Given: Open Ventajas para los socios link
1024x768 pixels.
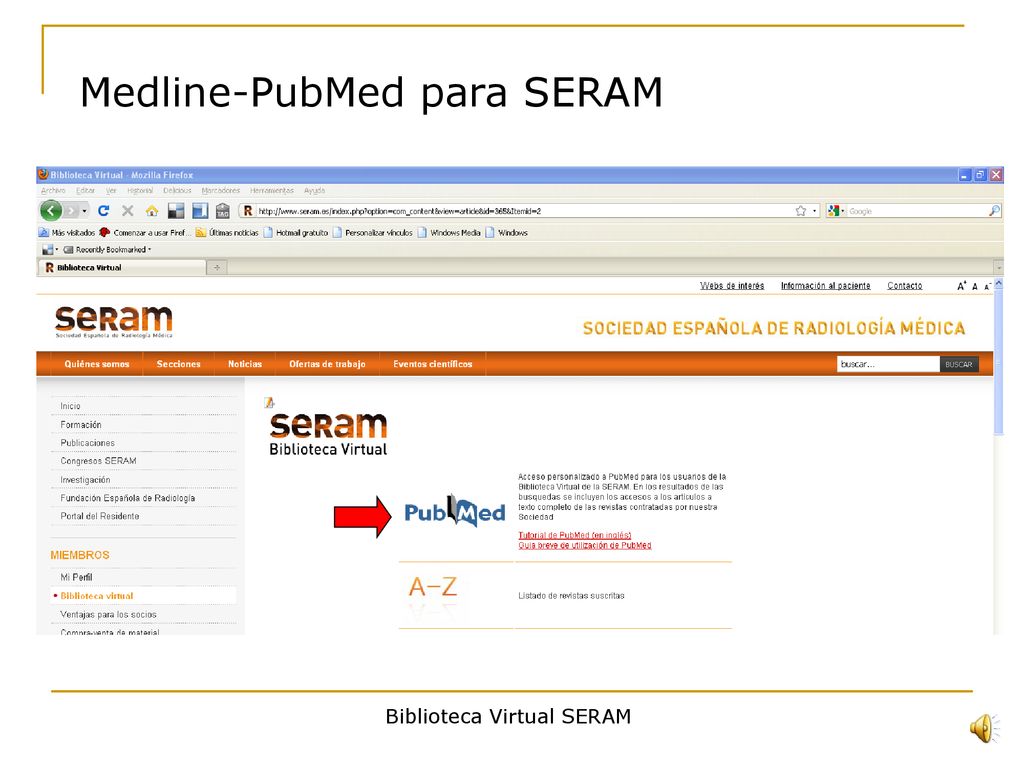Looking at the screenshot, I should pos(108,615).
